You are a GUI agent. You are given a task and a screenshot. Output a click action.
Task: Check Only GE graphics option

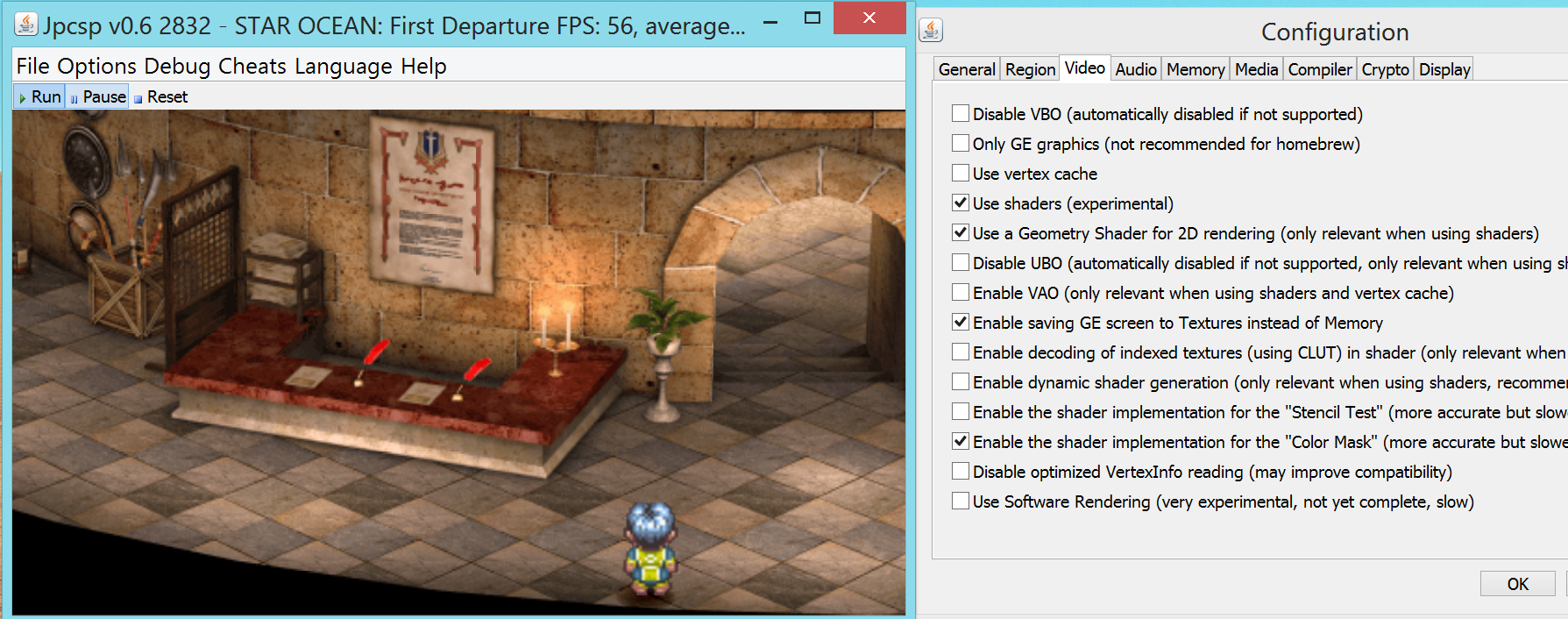click(x=961, y=144)
